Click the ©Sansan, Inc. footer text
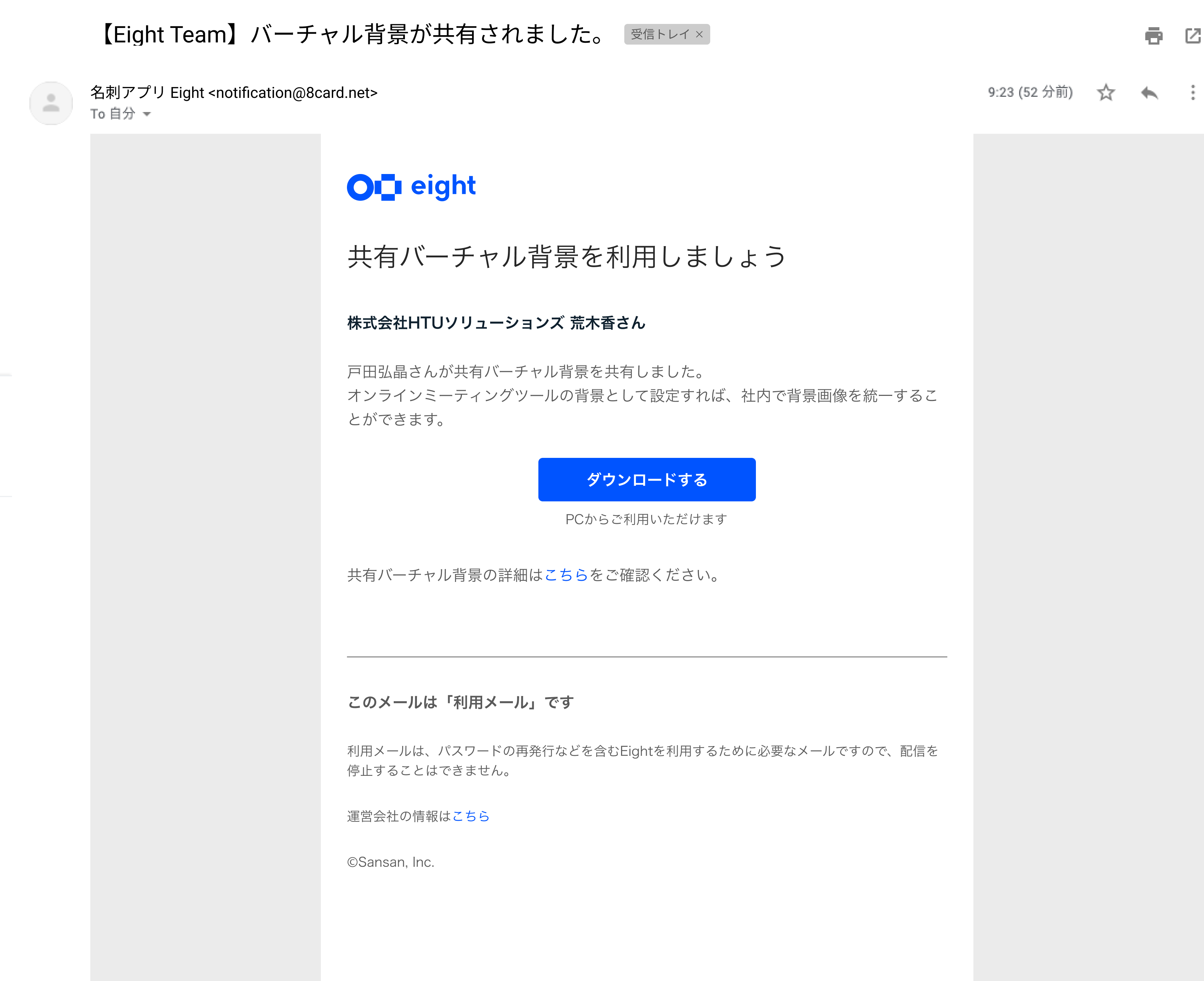 click(390, 862)
